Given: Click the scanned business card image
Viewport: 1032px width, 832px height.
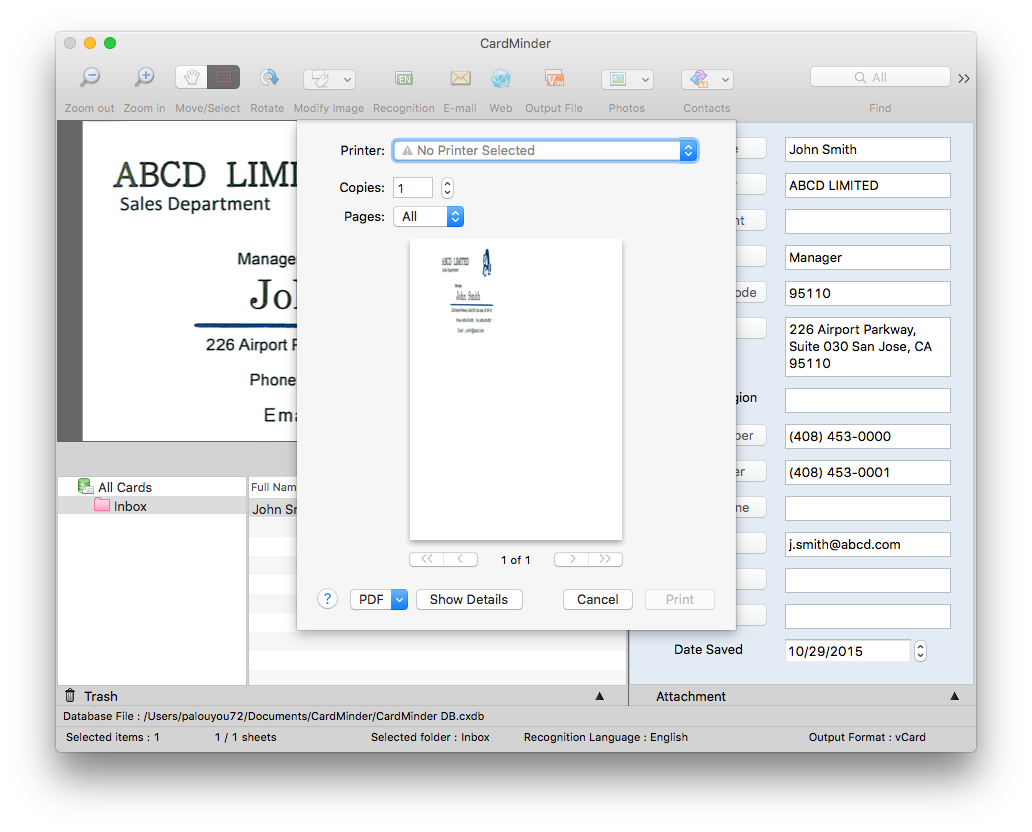Looking at the screenshot, I should [x=190, y=281].
